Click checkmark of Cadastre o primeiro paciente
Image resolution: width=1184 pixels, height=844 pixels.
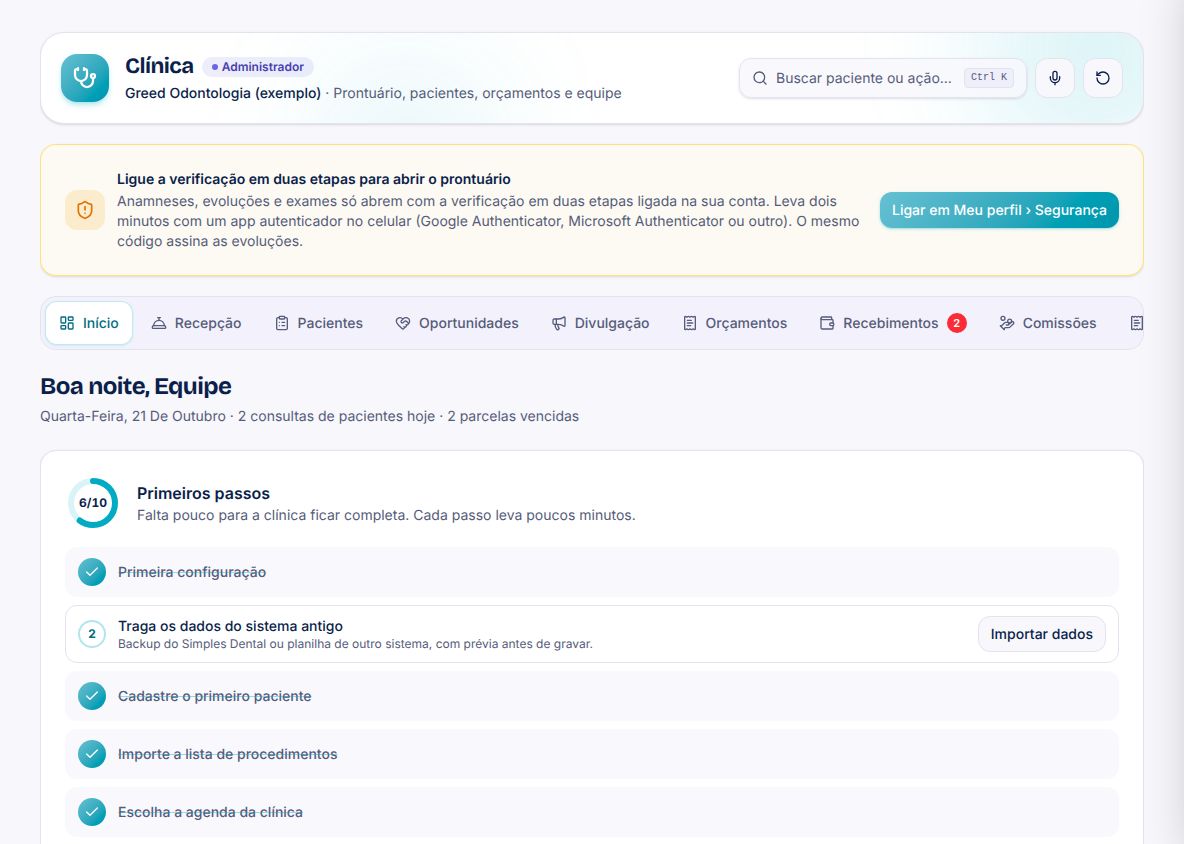pyautogui.click(x=92, y=696)
